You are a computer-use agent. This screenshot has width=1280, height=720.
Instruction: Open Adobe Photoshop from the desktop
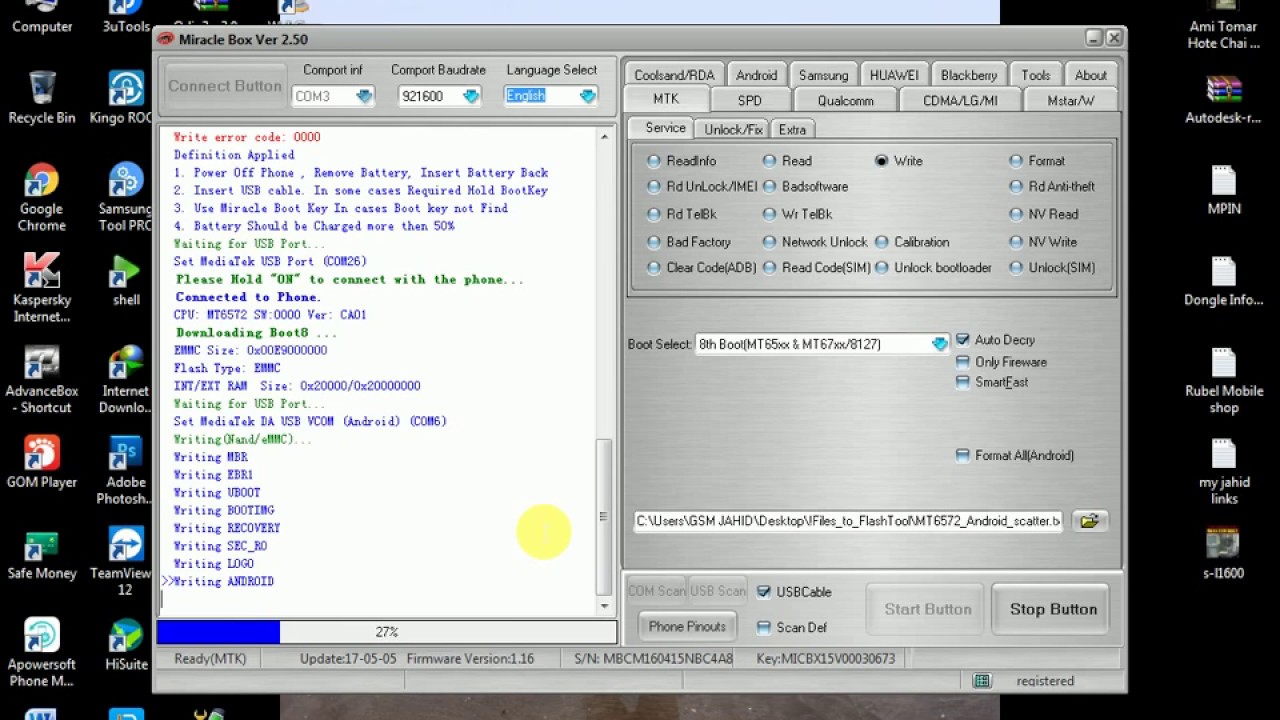click(126, 471)
